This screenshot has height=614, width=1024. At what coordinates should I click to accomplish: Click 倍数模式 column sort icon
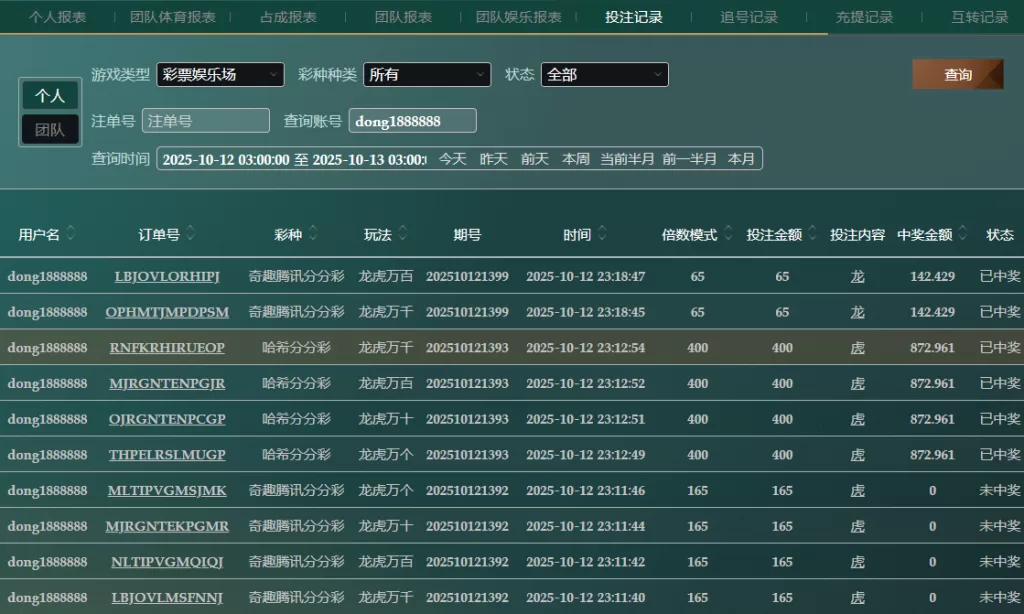(x=729, y=234)
